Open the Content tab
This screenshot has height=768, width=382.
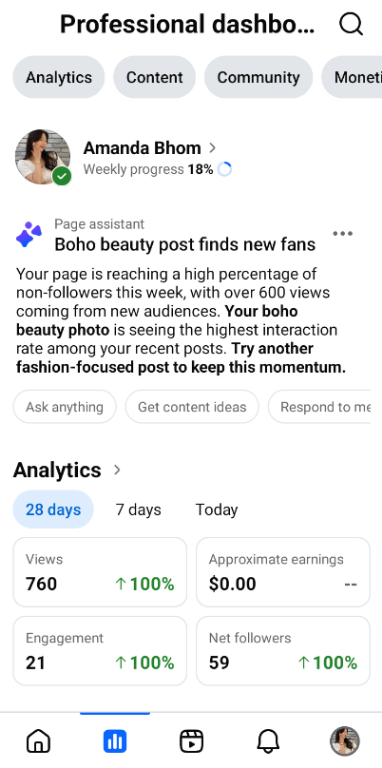[154, 77]
